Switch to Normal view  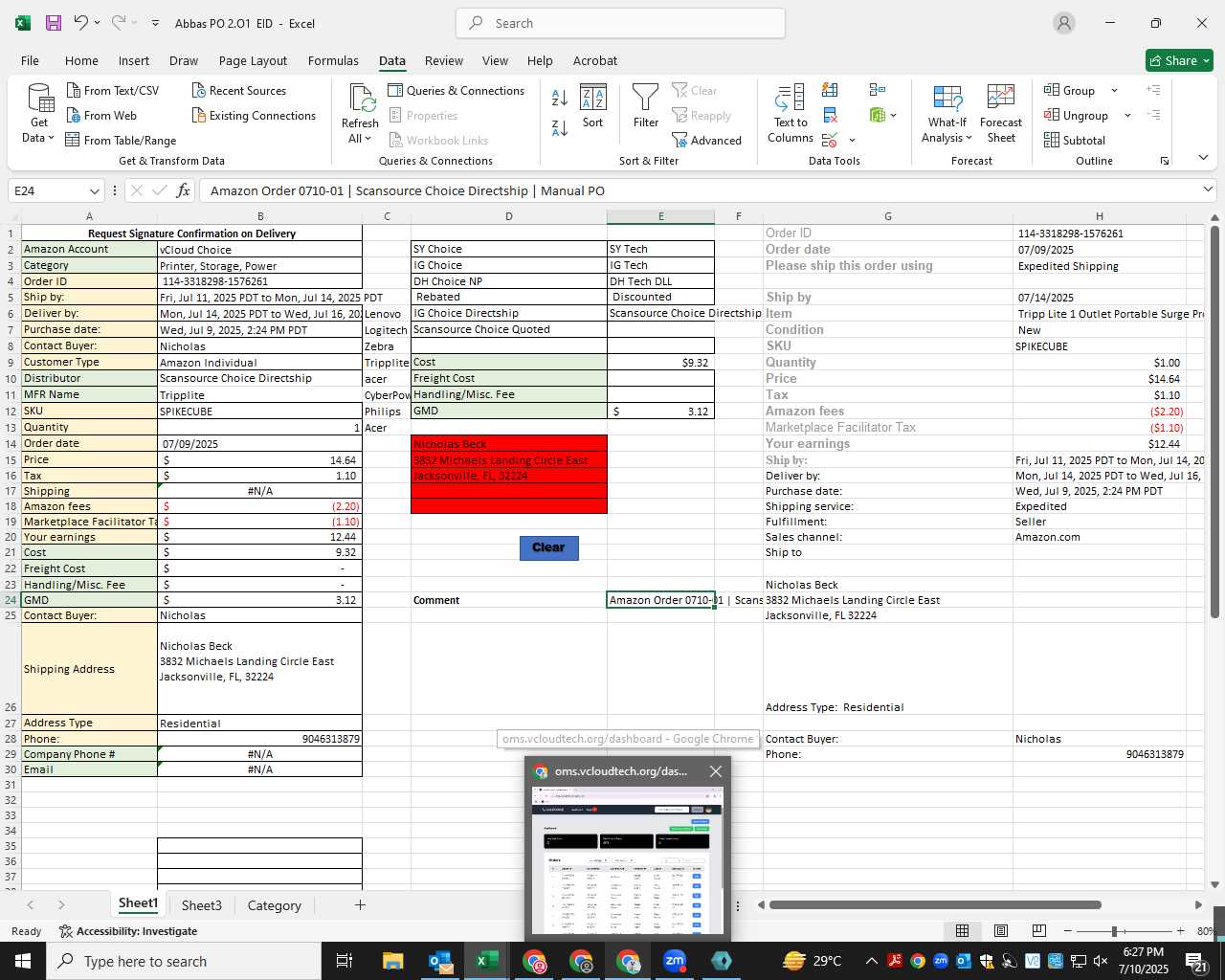962,930
